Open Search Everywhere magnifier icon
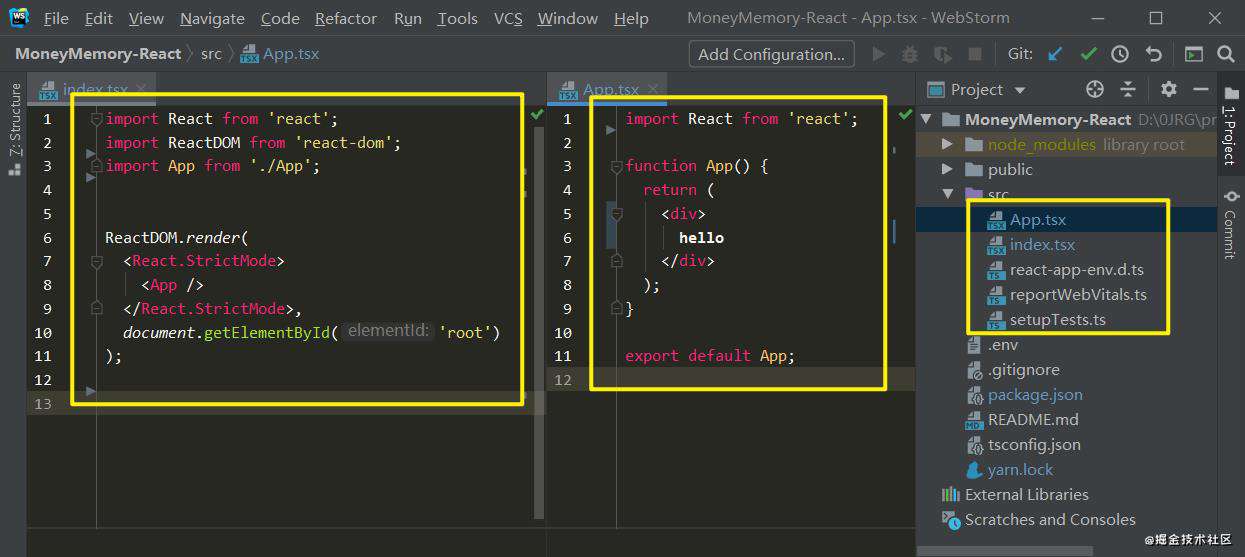This screenshot has height=557, width=1245. pos(1226,54)
